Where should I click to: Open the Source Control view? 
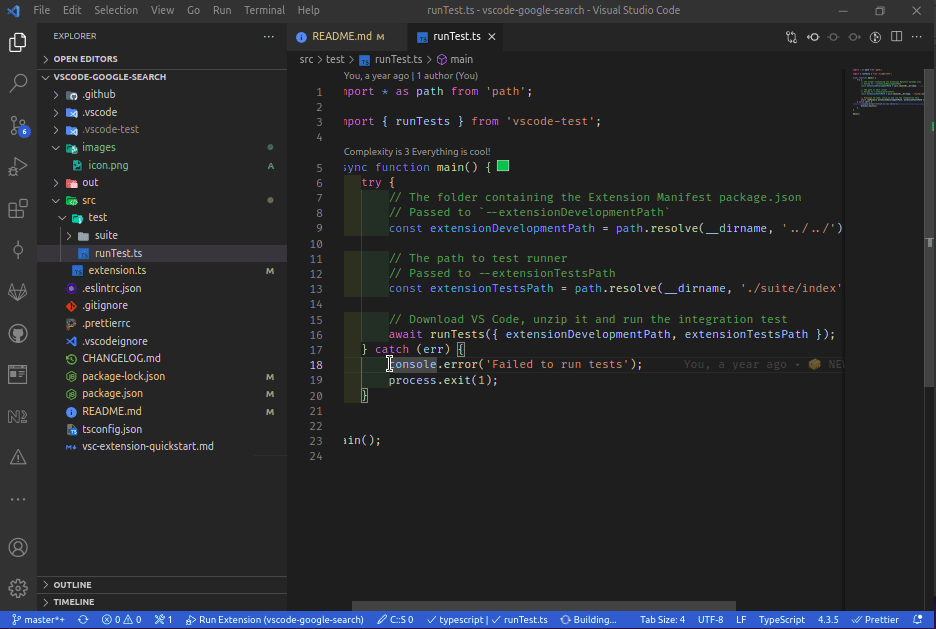pyautogui.click(x=18, y=125)
